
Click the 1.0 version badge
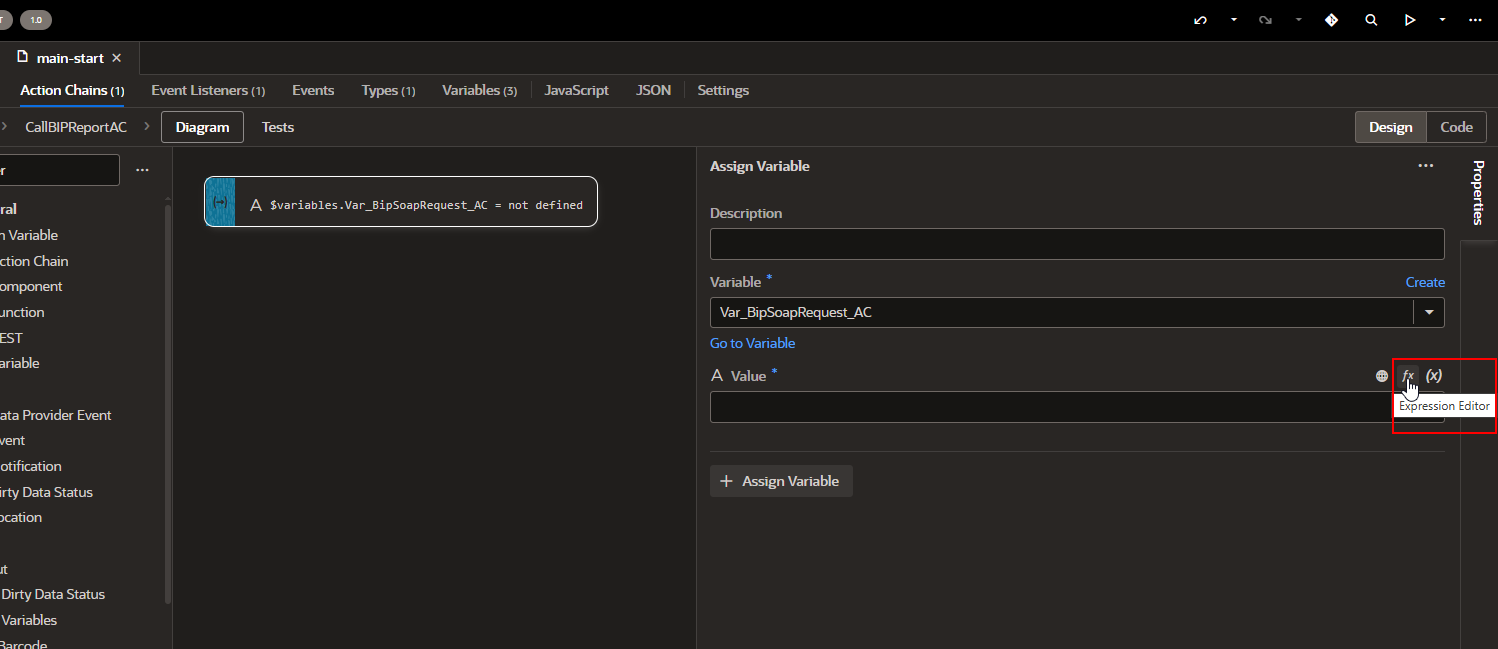[36, 20]
